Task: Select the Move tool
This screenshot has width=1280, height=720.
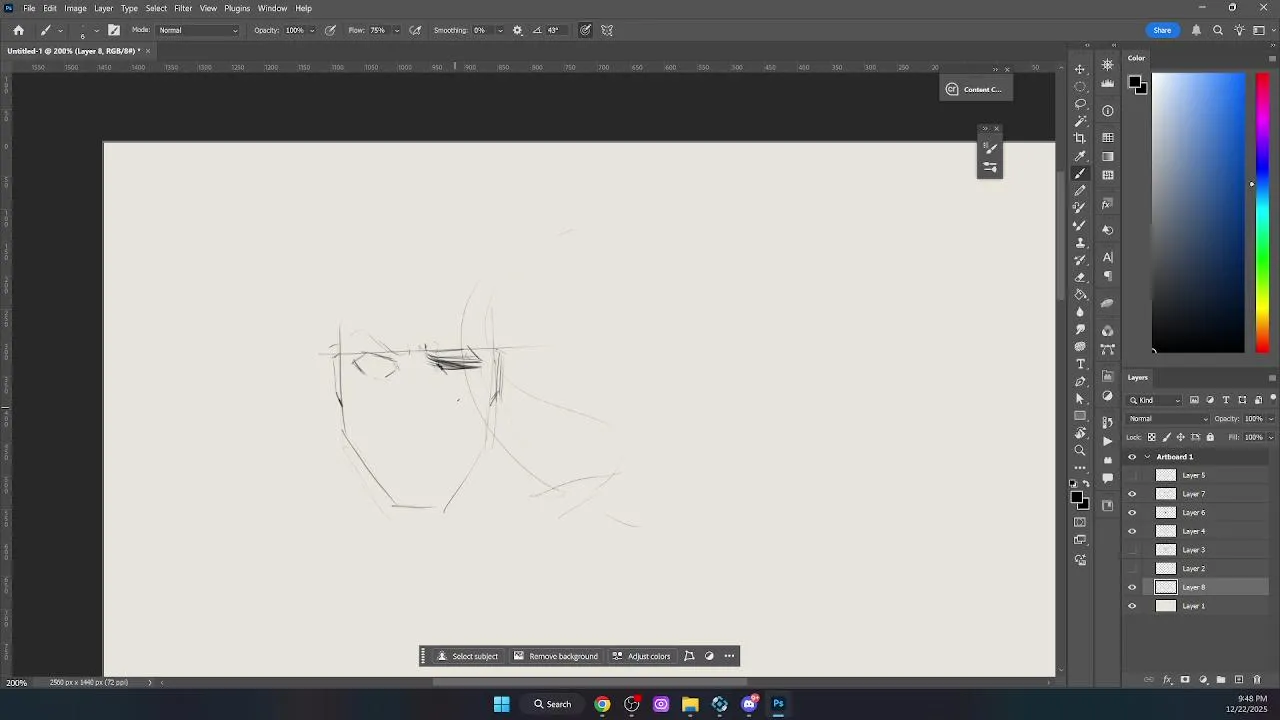Action: coord(1080,69)
